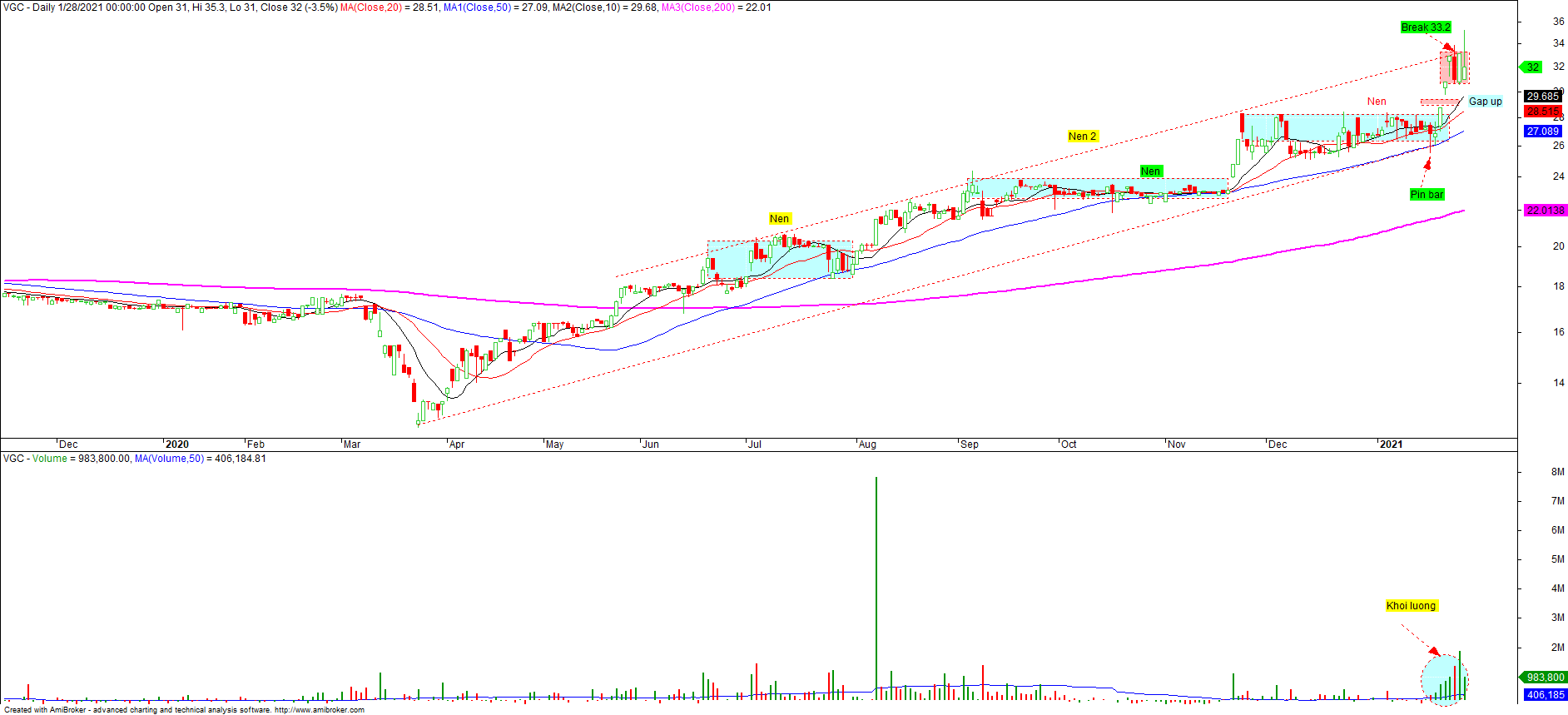1568x715 pixels.
Task: Click the tallest volume spike bar in August
Action: pyautogui.click(x=876, y=583)
